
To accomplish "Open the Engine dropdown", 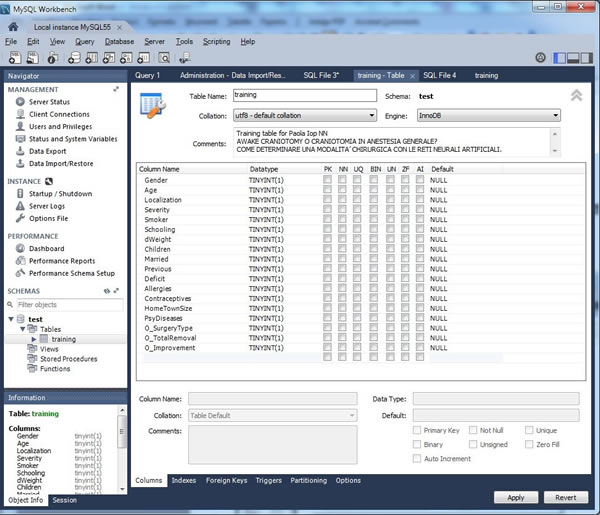I will click(489, 116).
